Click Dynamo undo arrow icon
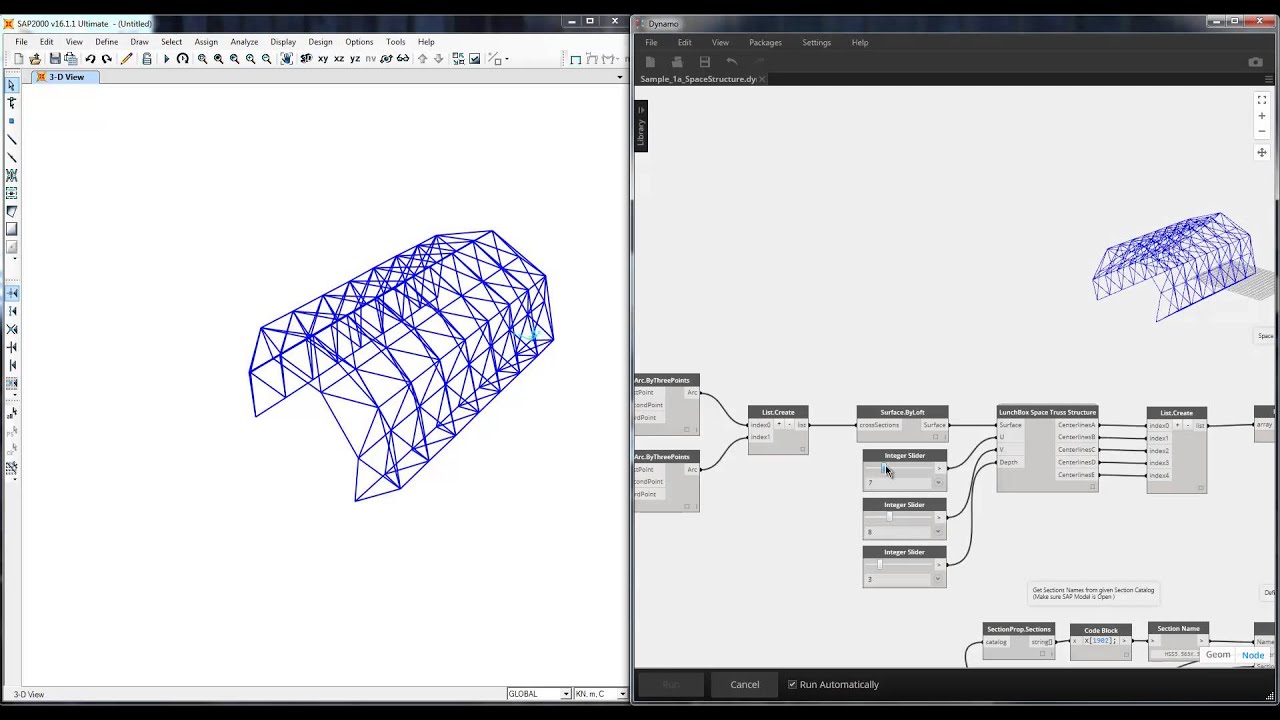The image size is (1280, 720). tap(732, 62)
